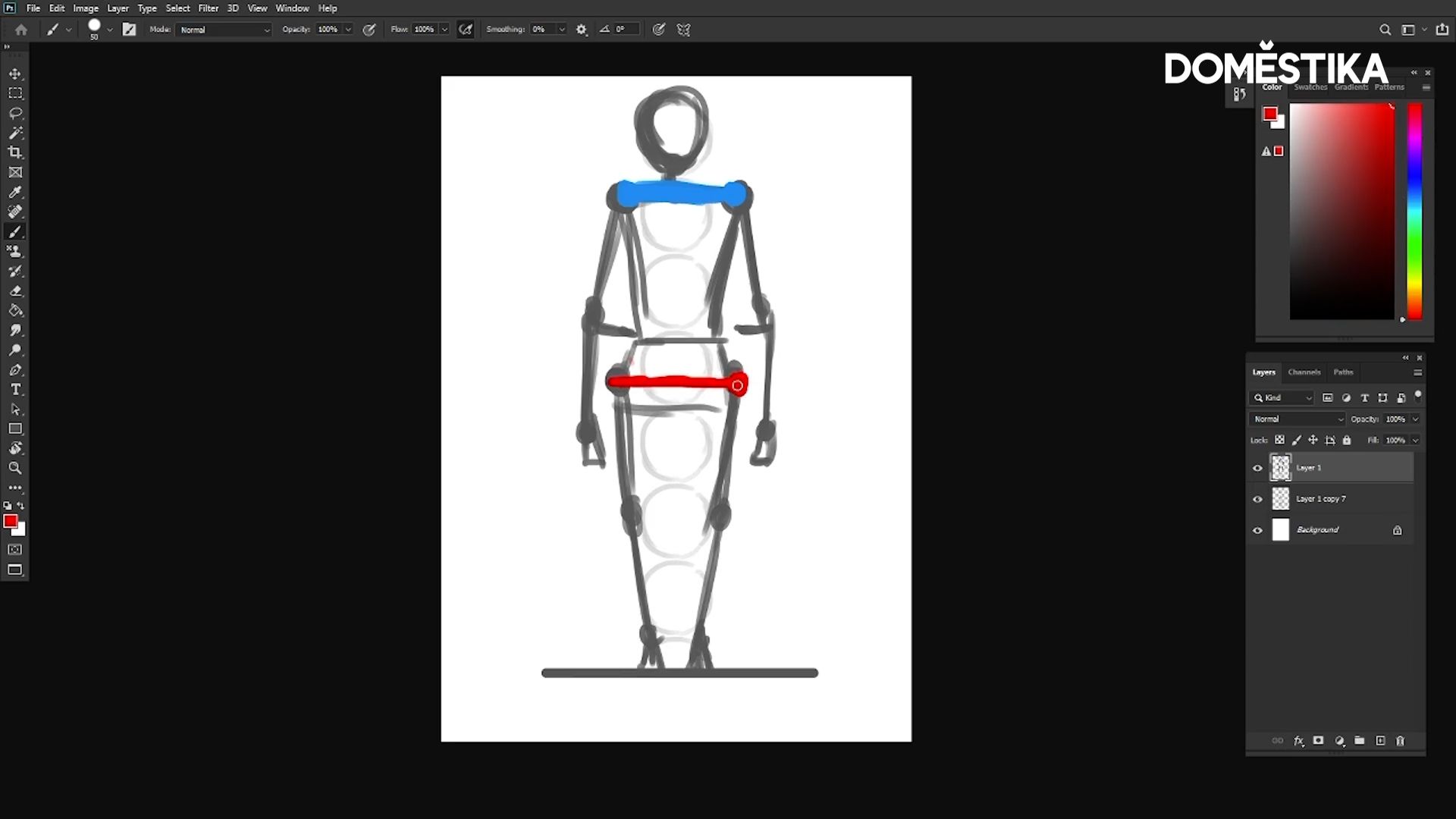
Task: Select the Path Selection tool
Action: (15, 409)
